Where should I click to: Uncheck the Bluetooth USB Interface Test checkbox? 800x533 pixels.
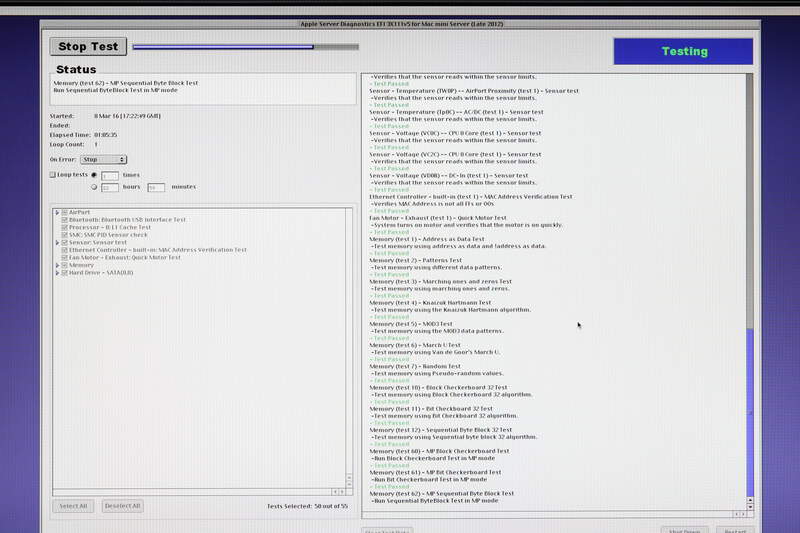tap(66, 220)
